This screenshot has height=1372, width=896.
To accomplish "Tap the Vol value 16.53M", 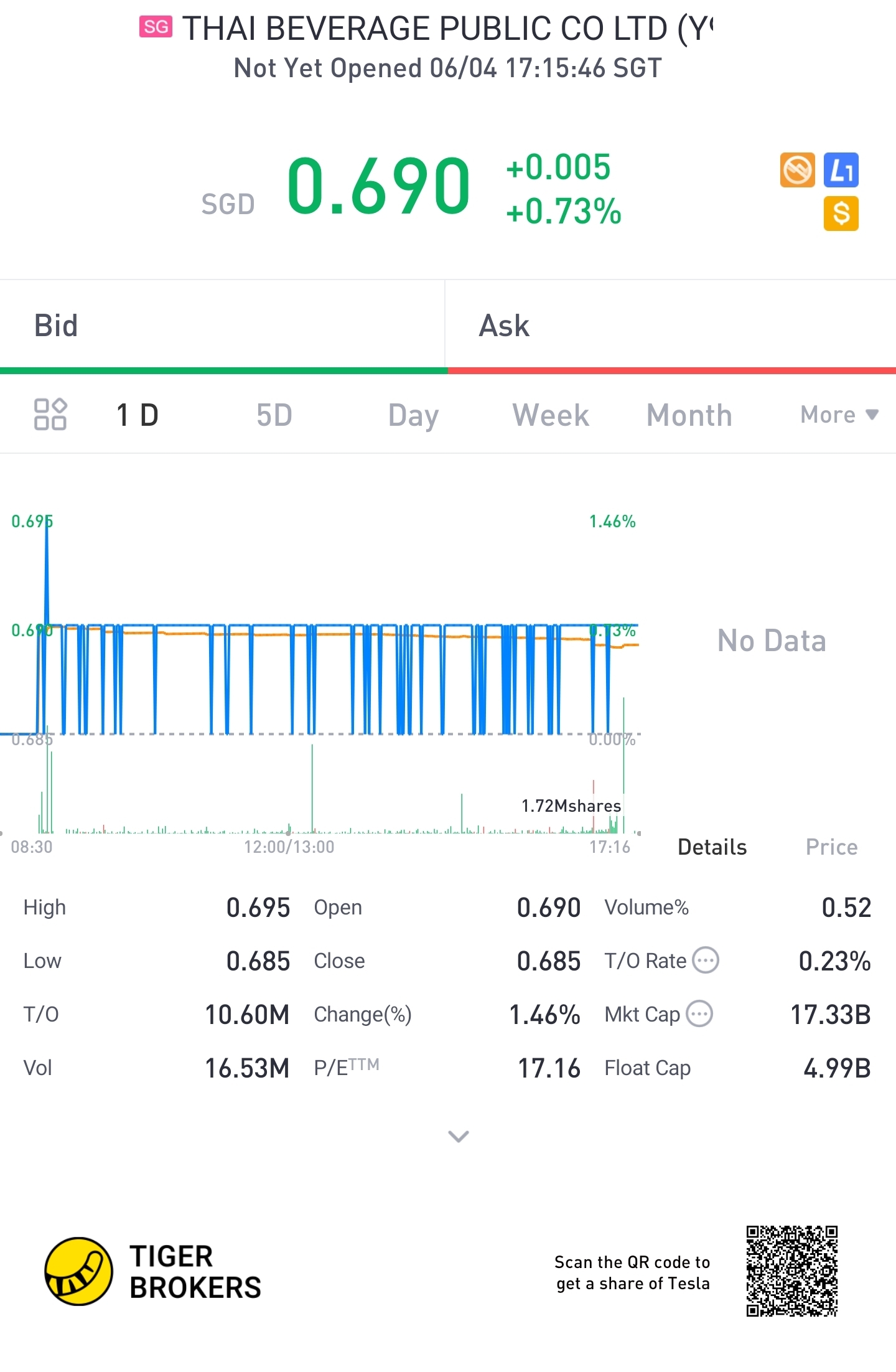I will coord(247,1068).
